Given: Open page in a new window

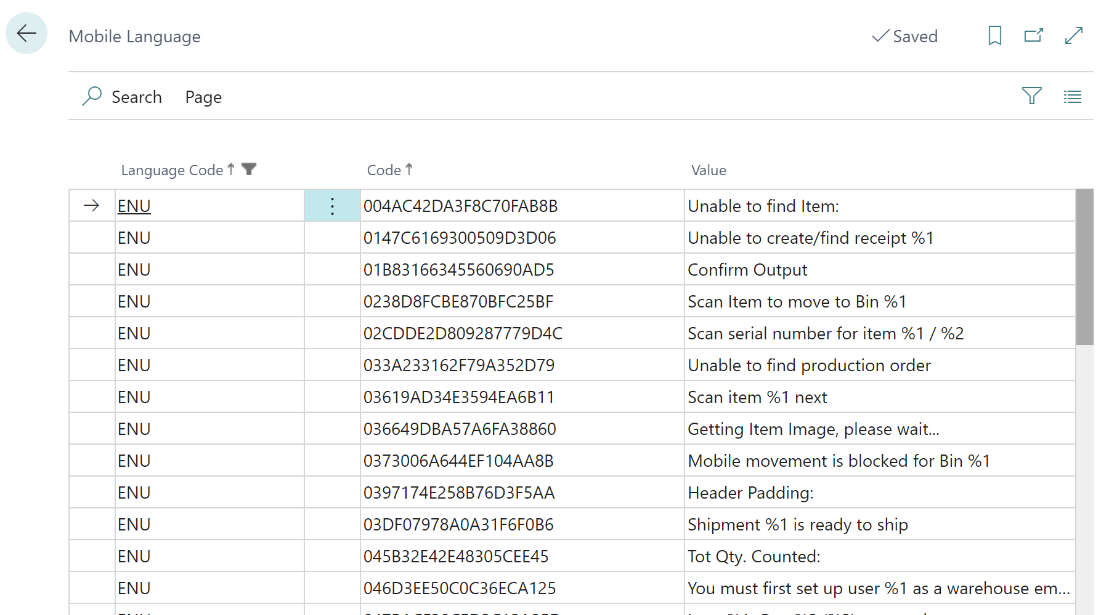Looking at the screenshot, I should click(x=1034, y=36).
